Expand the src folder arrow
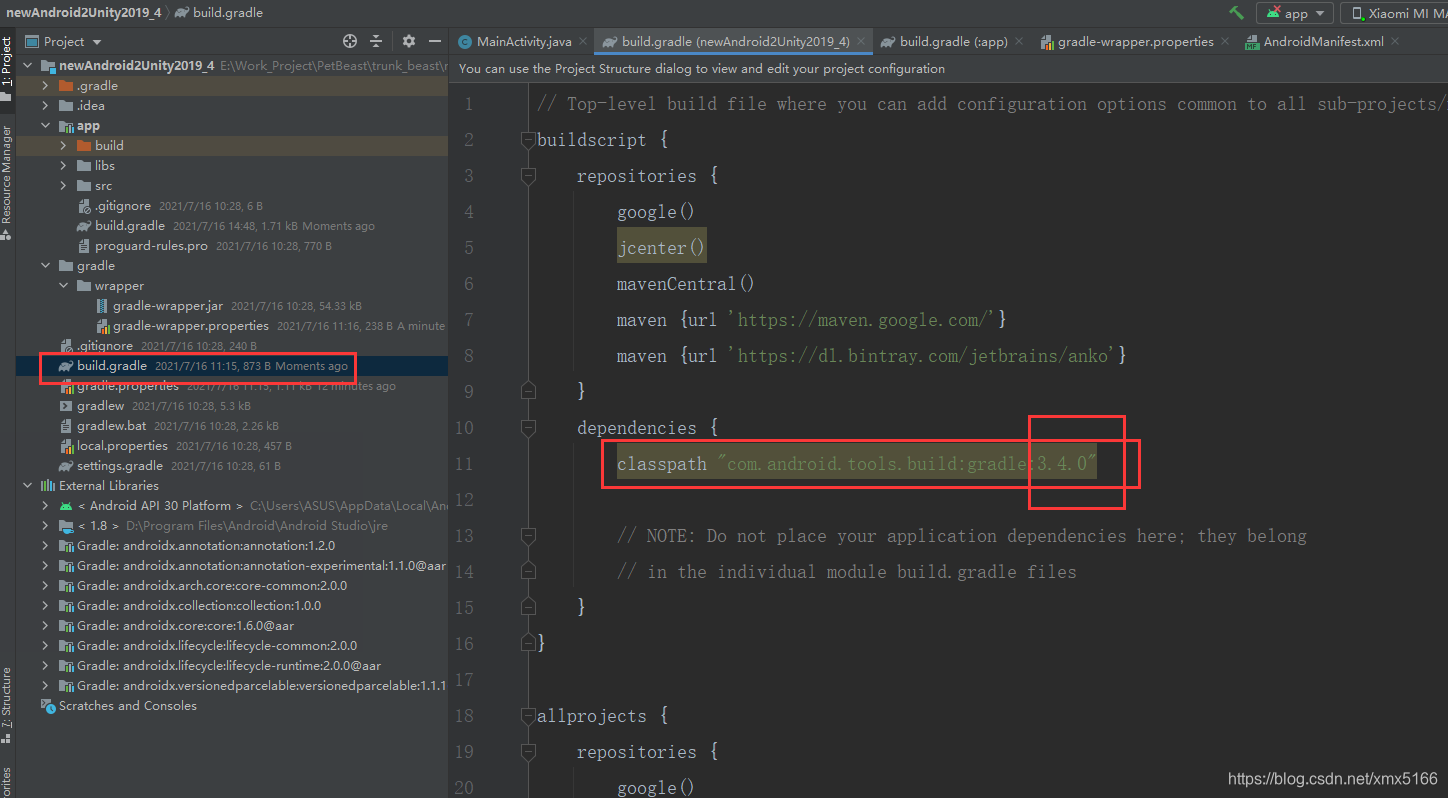This screenshot has width=1448, height=798. (x=63, y=186)
